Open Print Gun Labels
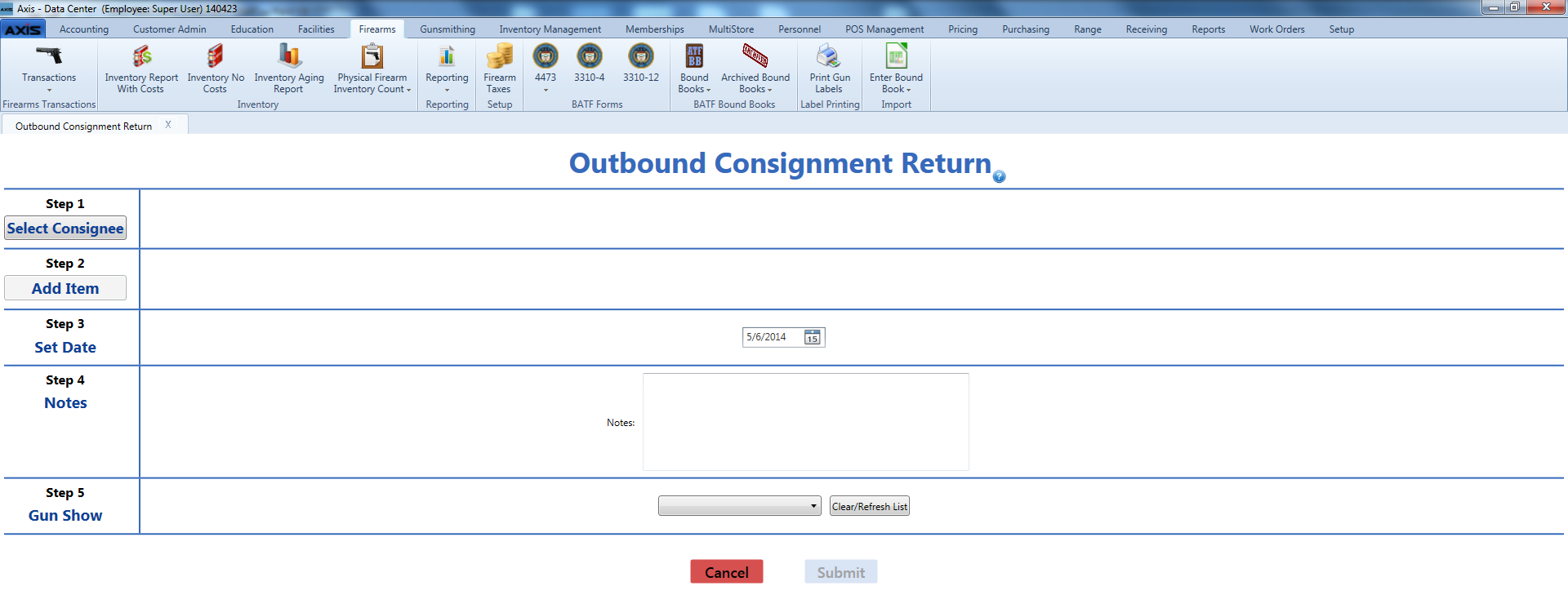1568x595 pixels. 830,69
